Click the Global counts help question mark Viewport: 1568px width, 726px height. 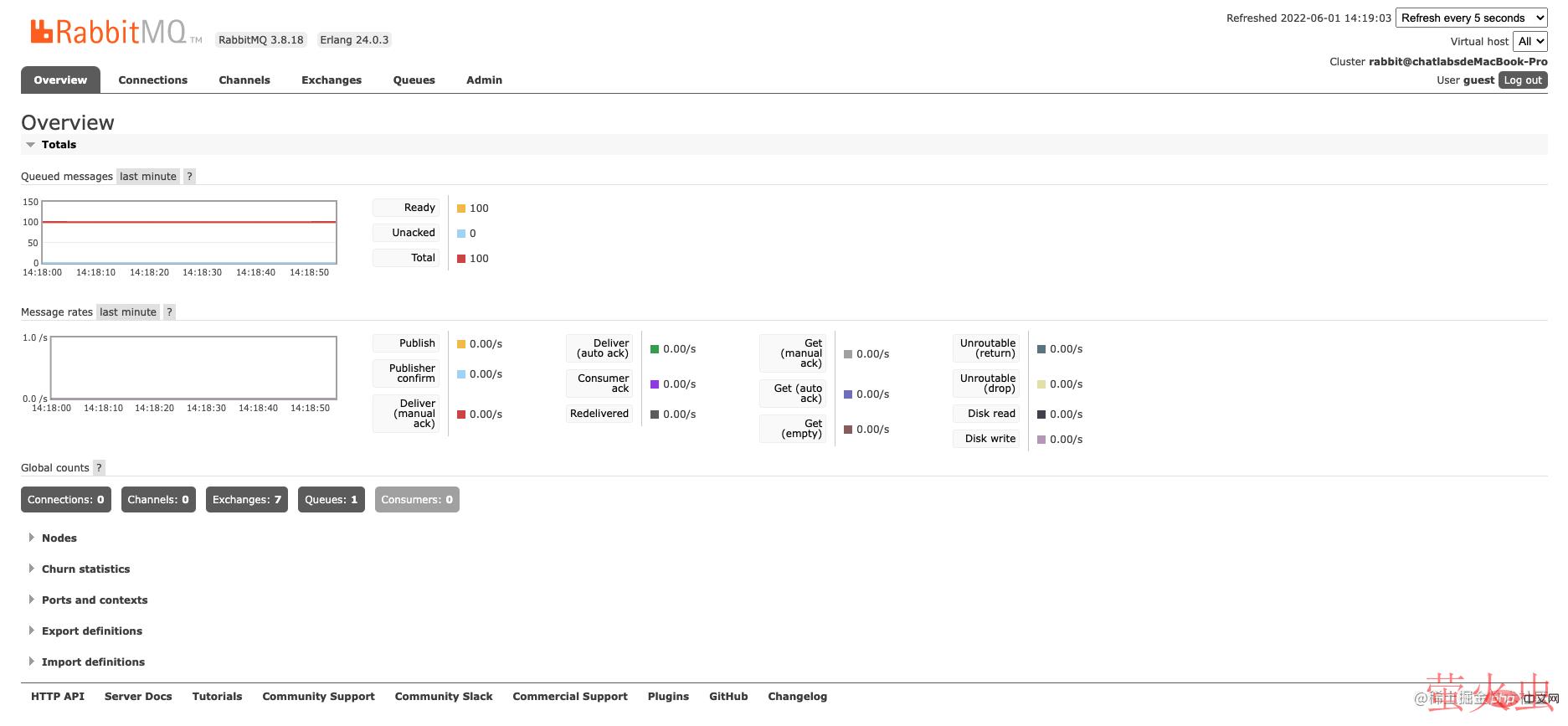[99, 468]
